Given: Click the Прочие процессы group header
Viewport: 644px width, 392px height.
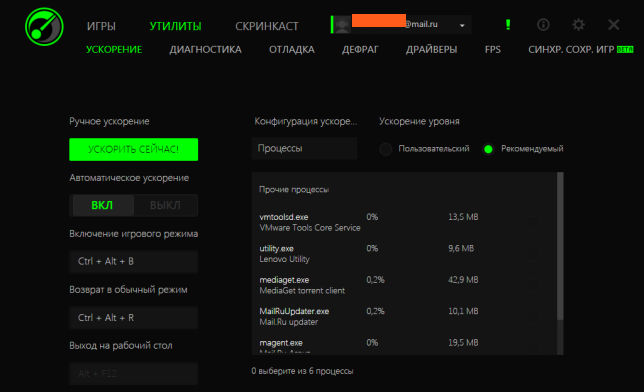Looking at the screenshot, I should click(294, 189).
